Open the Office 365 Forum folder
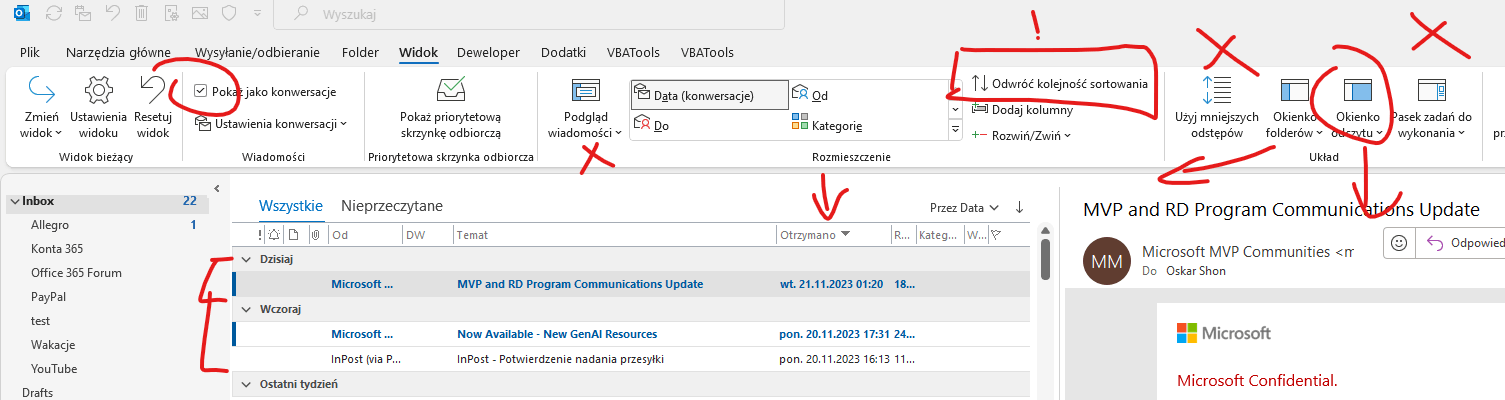The width and height of the screenshot is (1505, 400). pos(76,273)
